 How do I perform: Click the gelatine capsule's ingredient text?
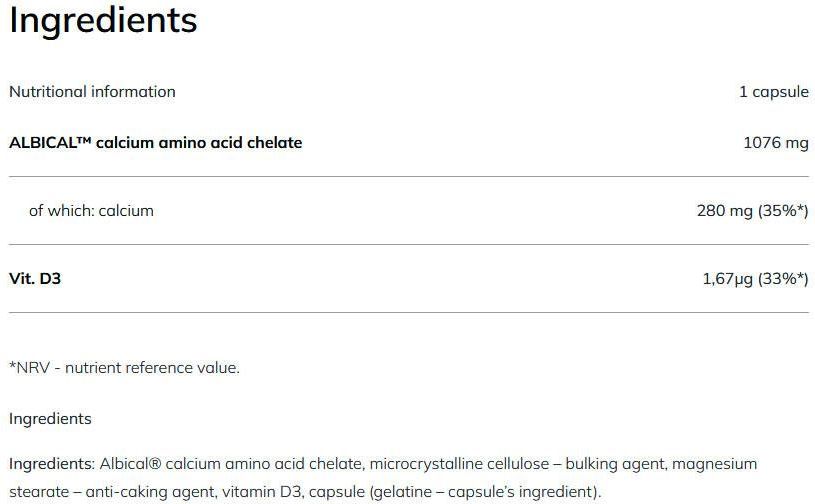(x=485, y=492)
